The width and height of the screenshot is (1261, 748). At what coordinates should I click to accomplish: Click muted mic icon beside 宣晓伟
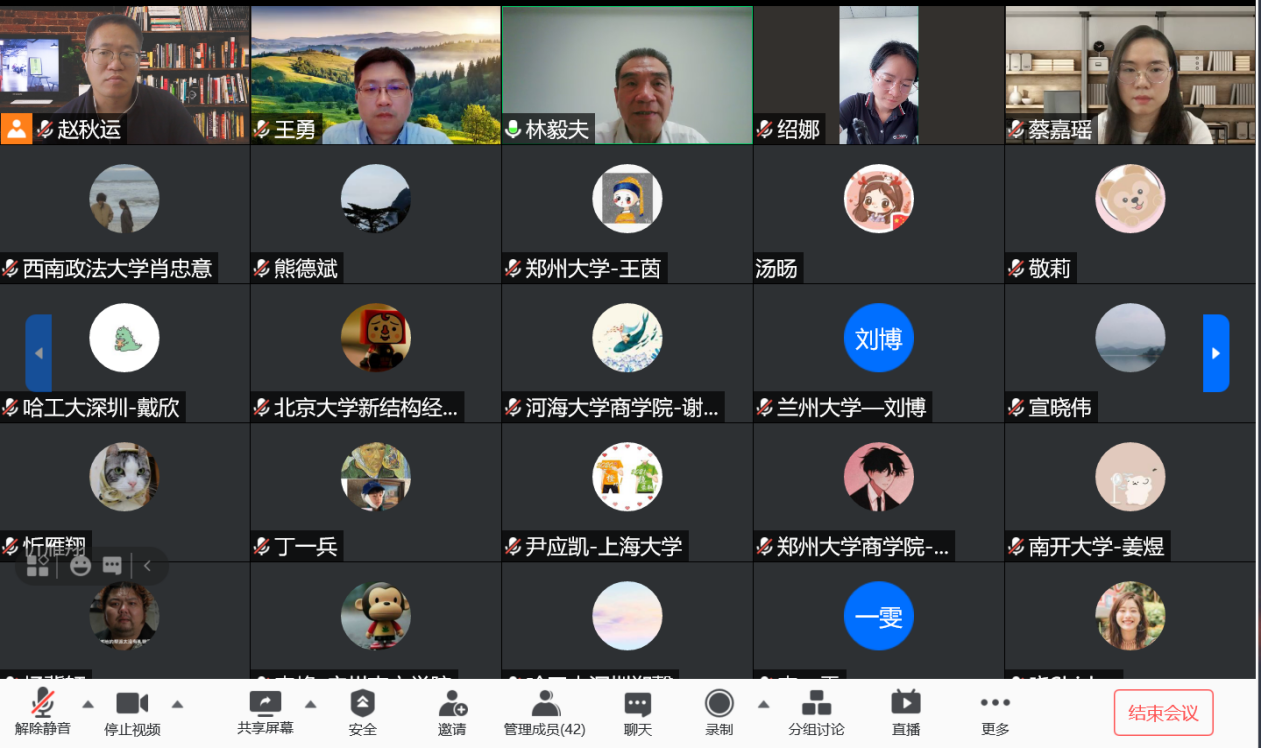[x=1016, y=408]
